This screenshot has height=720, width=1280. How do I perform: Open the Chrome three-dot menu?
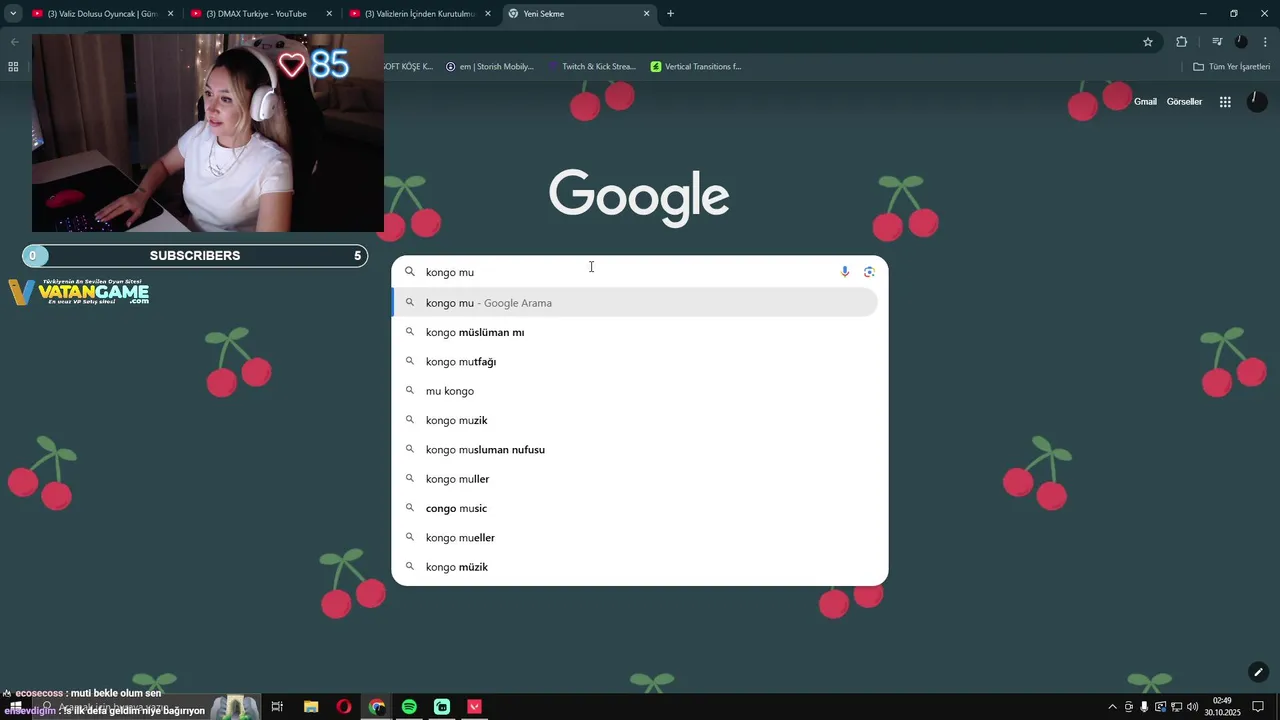pos(1266,42)
